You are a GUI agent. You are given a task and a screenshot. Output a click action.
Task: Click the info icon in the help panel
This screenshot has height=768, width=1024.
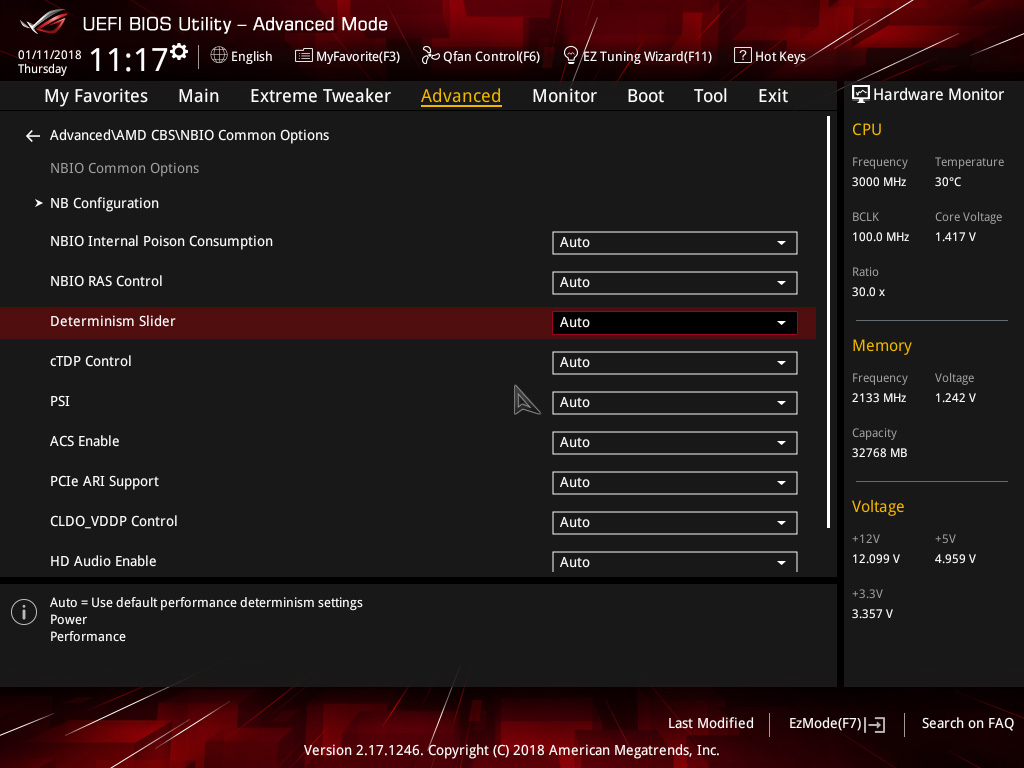24,612
